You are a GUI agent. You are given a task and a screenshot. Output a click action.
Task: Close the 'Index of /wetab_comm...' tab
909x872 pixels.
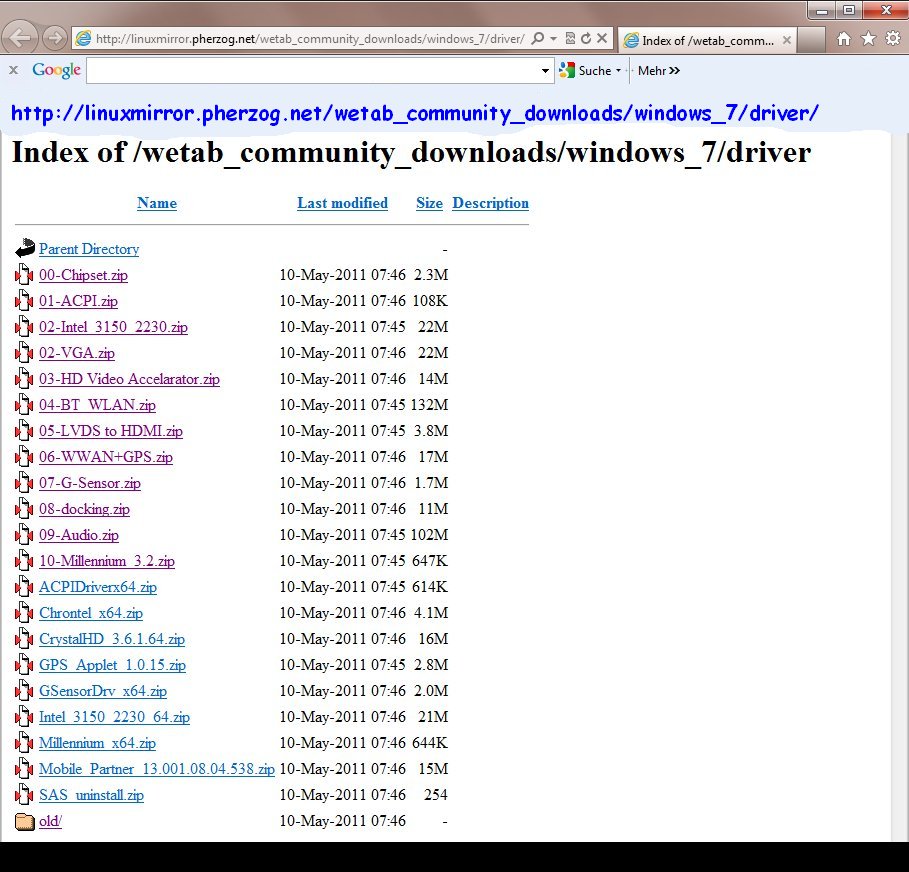(787, 40)
